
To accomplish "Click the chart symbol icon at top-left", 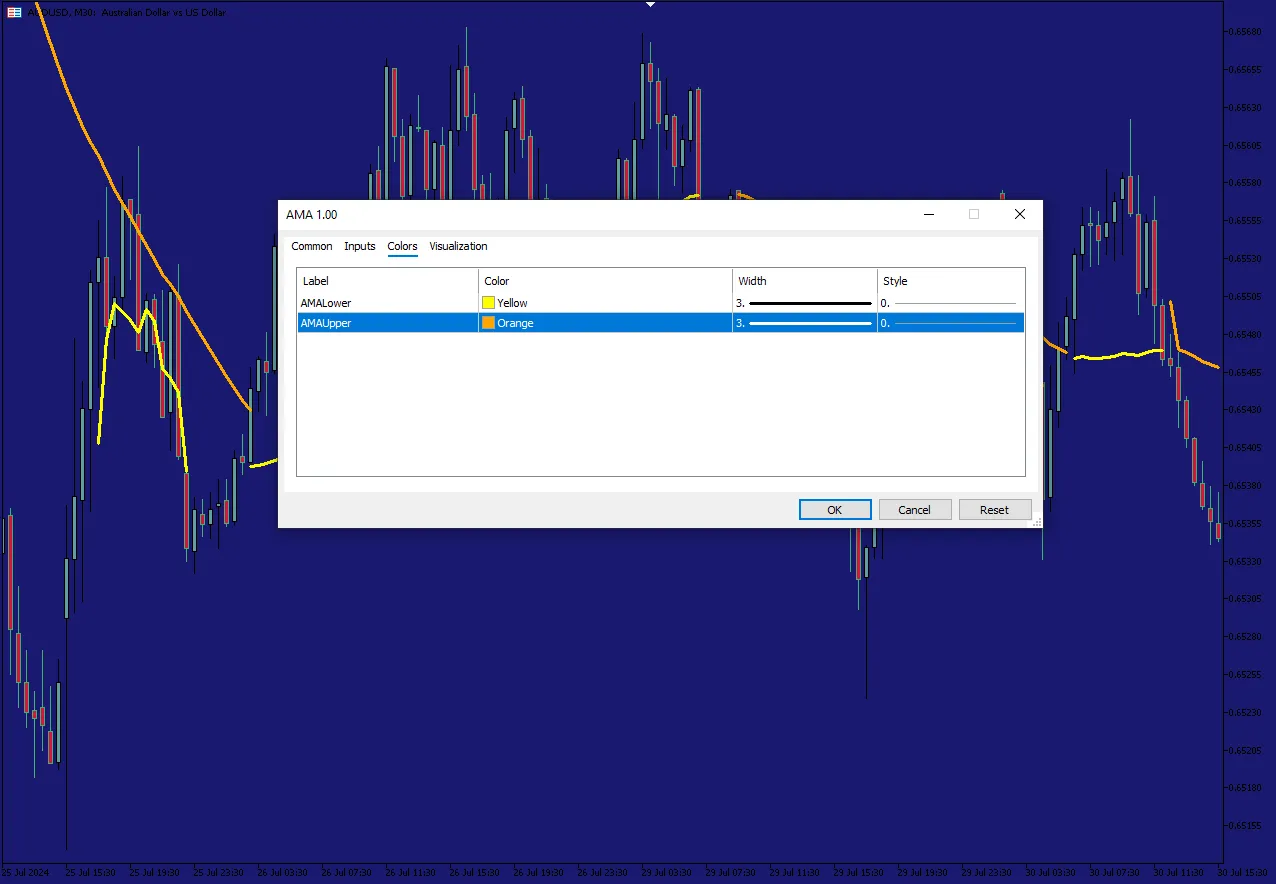I will (14, 12).
